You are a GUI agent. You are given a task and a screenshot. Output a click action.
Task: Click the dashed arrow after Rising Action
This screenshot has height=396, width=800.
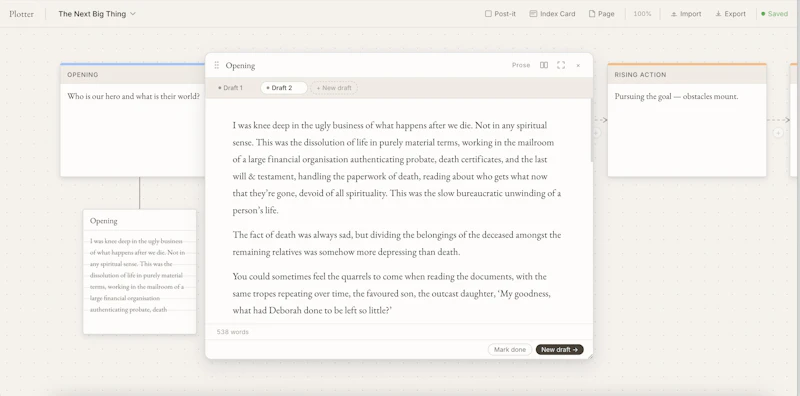(x=779, y=120)
